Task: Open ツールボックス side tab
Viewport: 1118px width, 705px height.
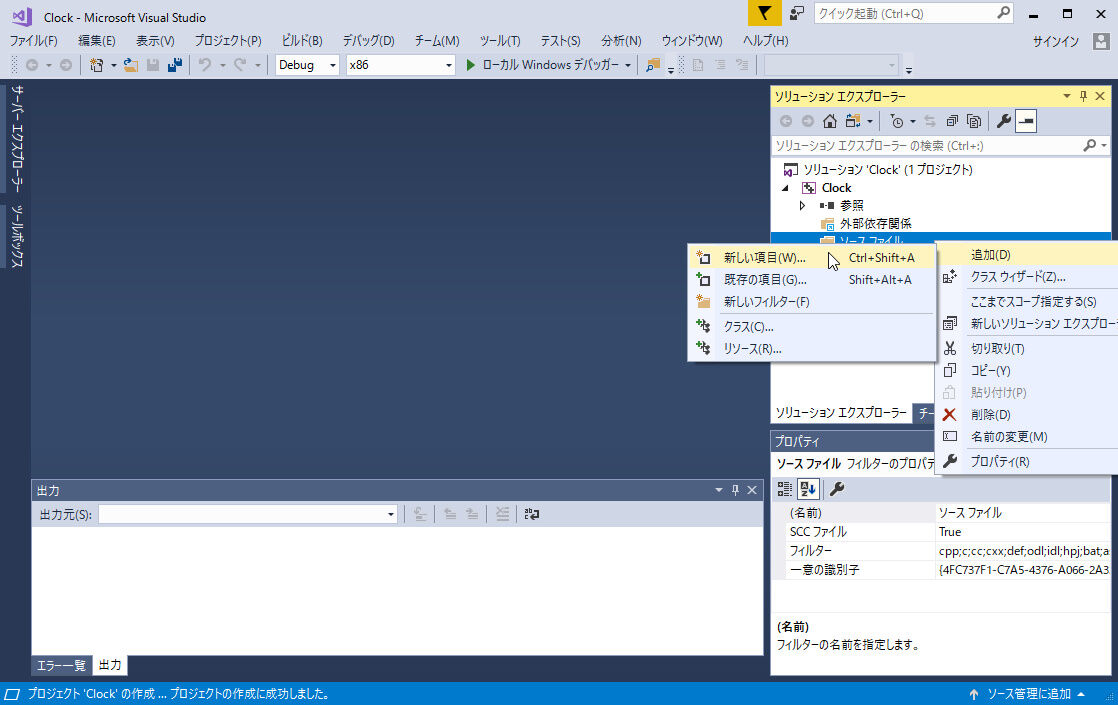Action: (x=17, y=236)
